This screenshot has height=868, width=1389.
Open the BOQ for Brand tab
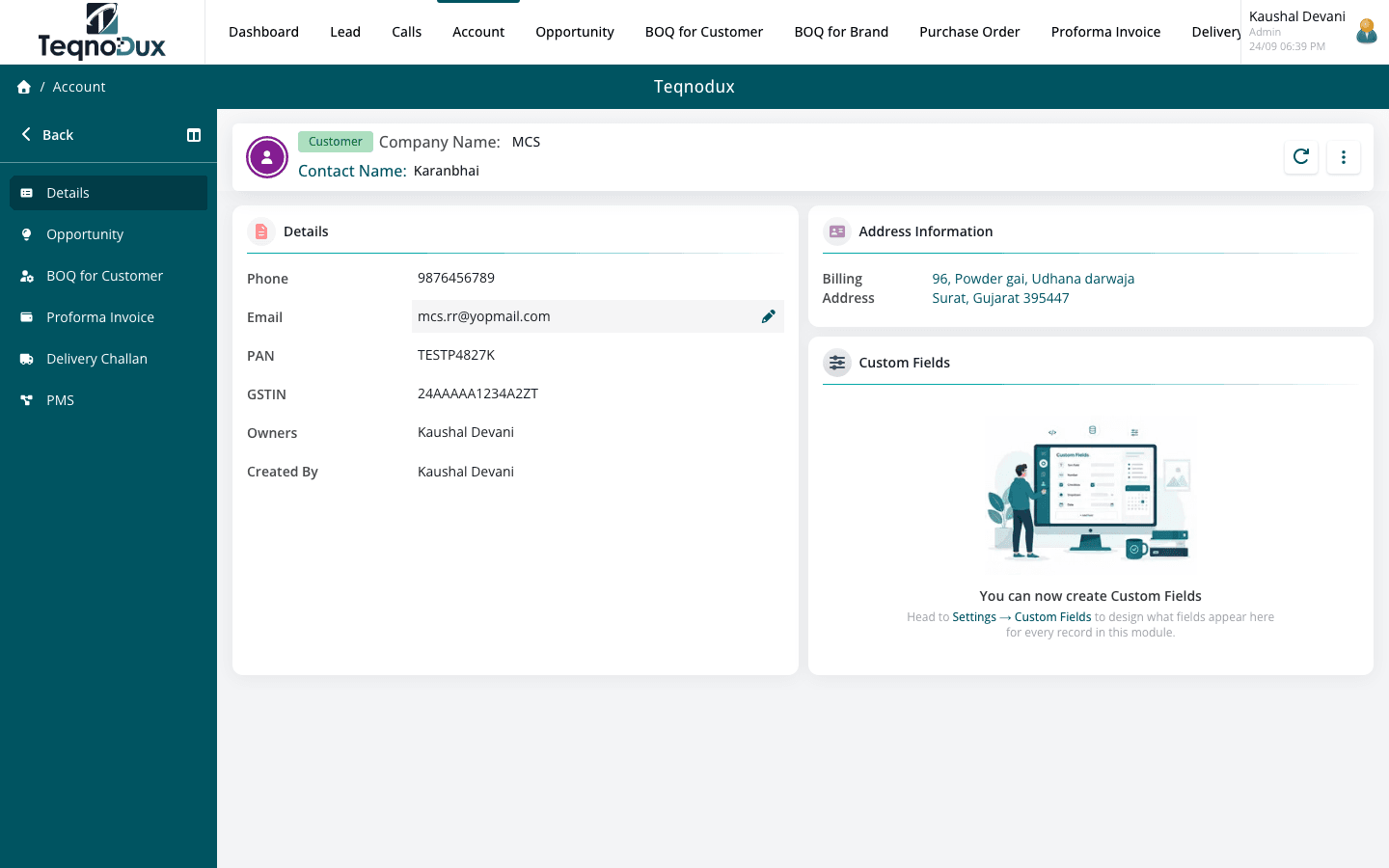[841, 32]
